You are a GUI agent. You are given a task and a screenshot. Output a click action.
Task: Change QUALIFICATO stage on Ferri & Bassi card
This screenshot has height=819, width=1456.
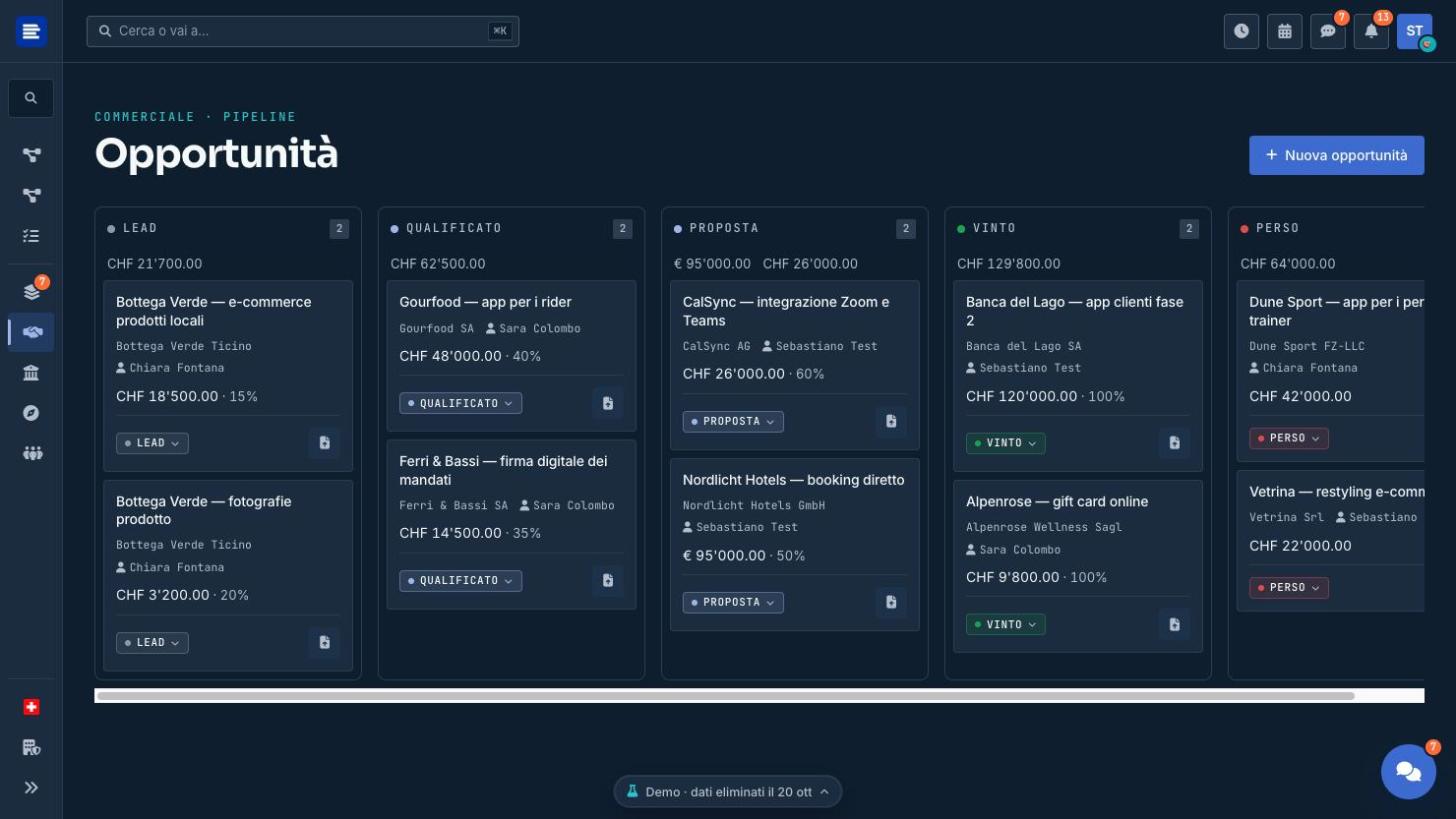[x=460, y=581]
